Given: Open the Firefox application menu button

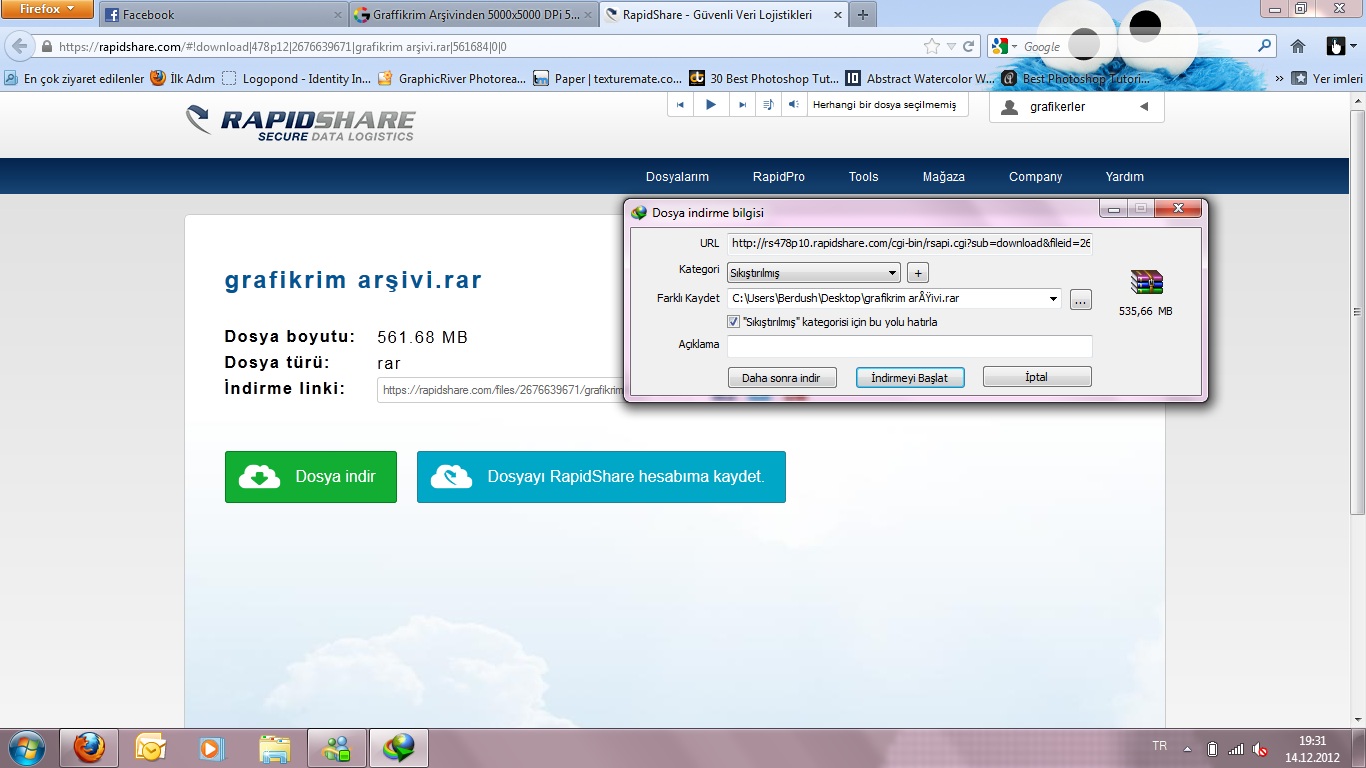Looking at the screenshot, I should 47,9.
